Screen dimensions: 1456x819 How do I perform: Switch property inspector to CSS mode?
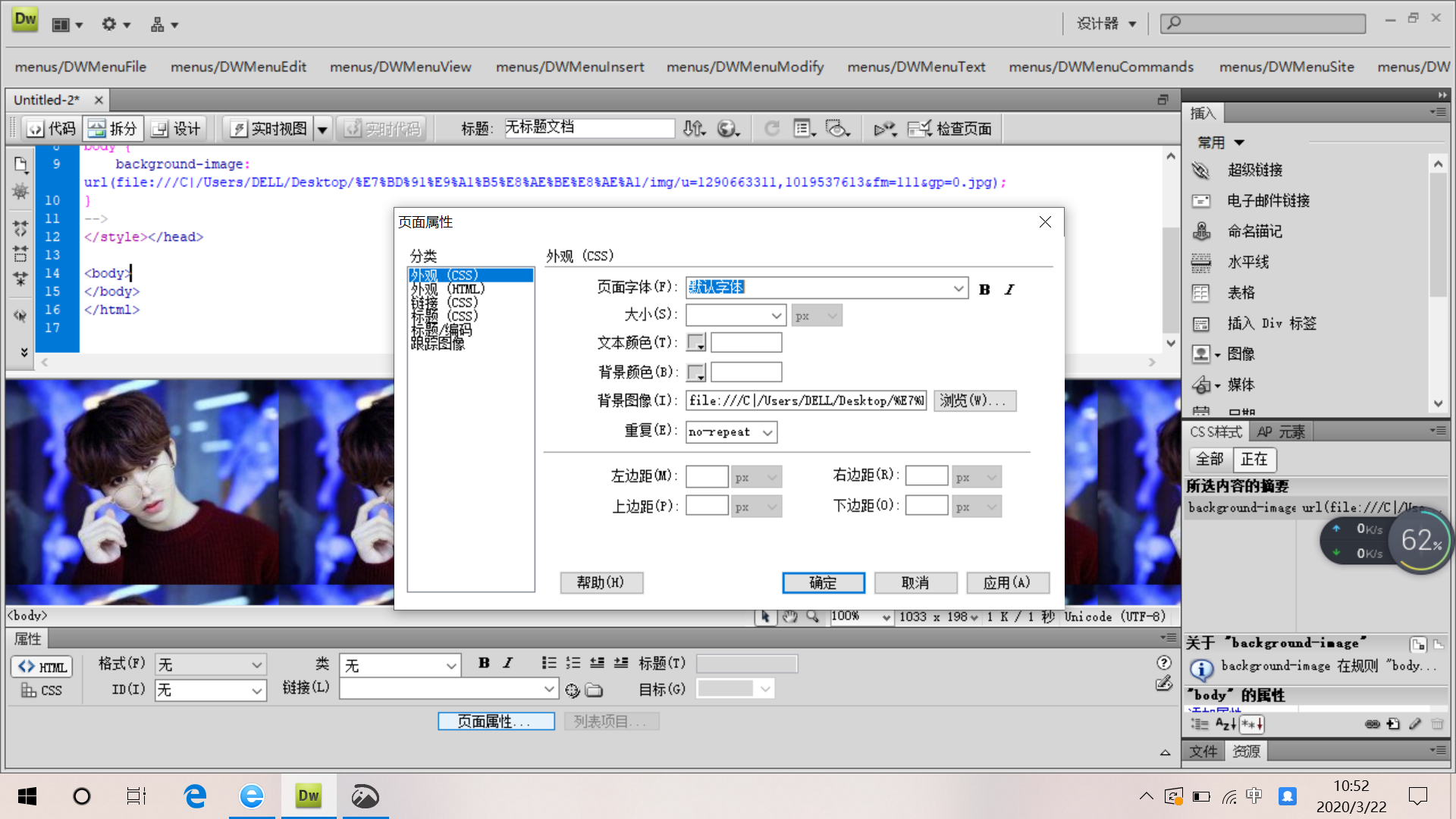(42, 690)
